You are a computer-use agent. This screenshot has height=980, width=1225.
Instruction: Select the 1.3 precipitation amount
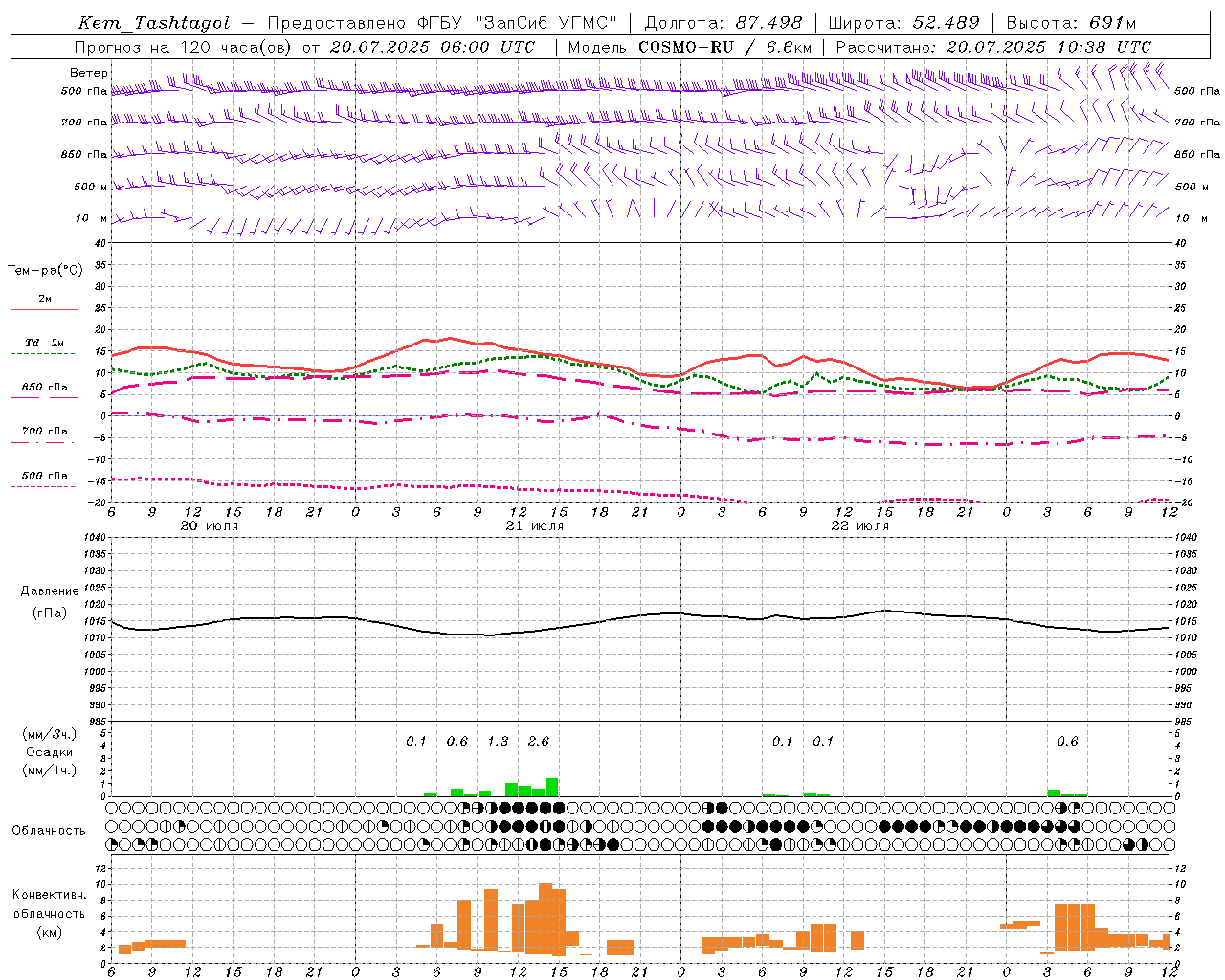[498, 741]
